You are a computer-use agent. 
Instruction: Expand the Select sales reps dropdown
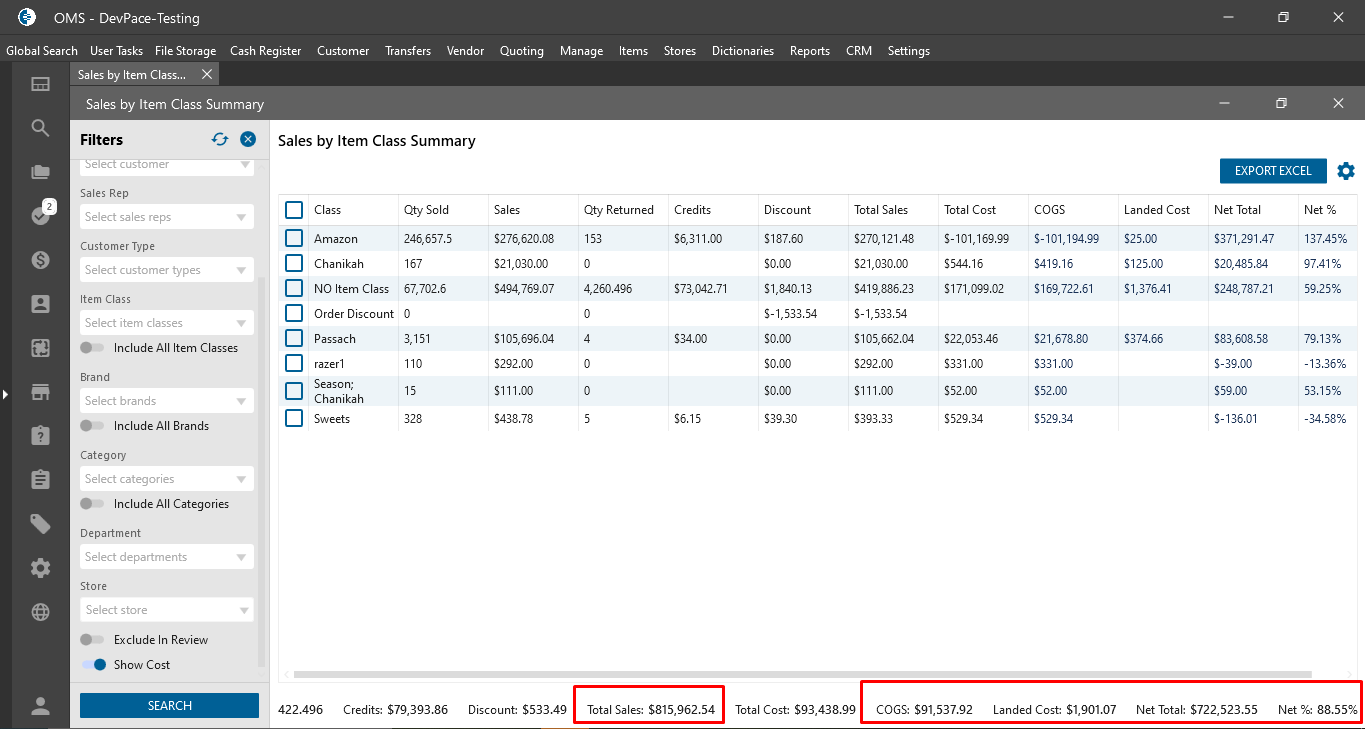pos(166,217)
